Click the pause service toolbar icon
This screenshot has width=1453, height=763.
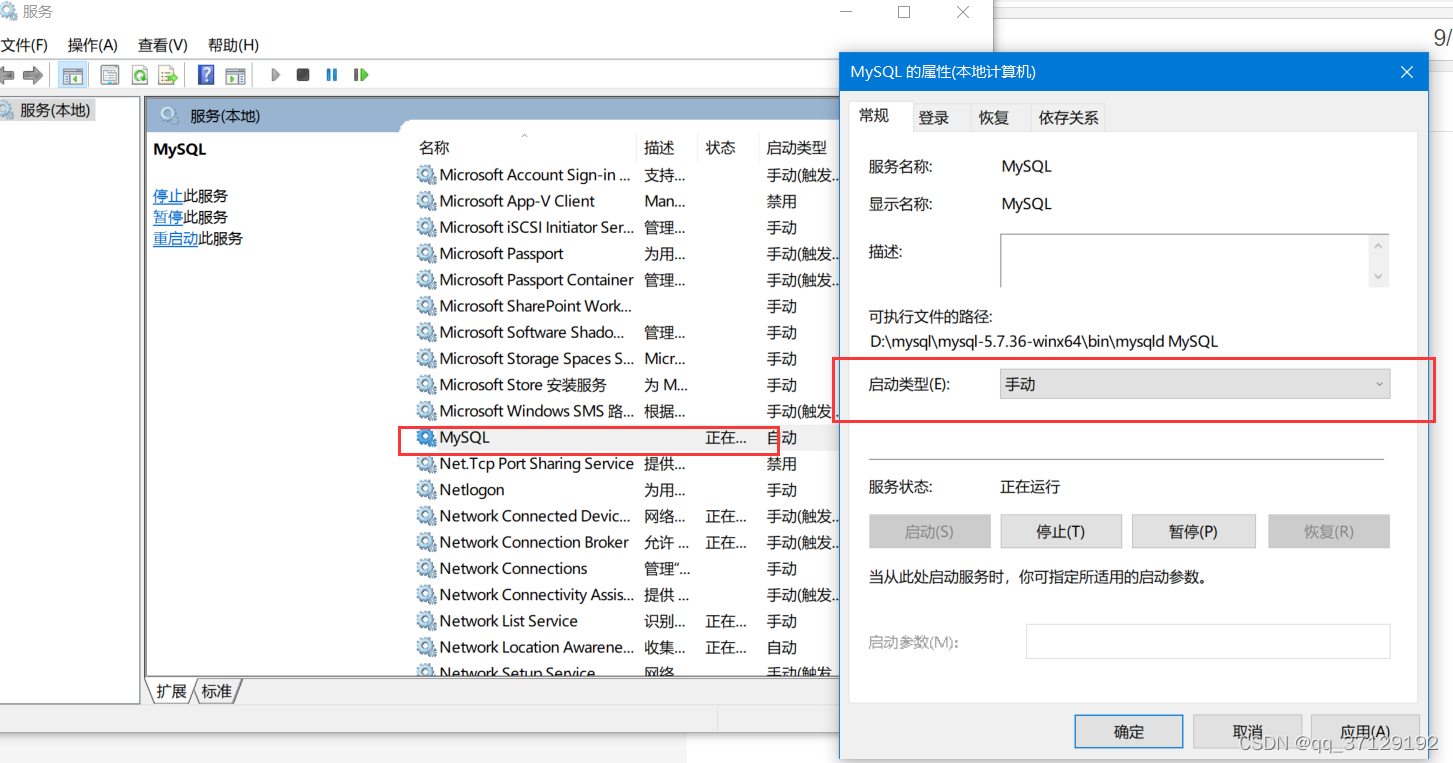tap(332, 75)
